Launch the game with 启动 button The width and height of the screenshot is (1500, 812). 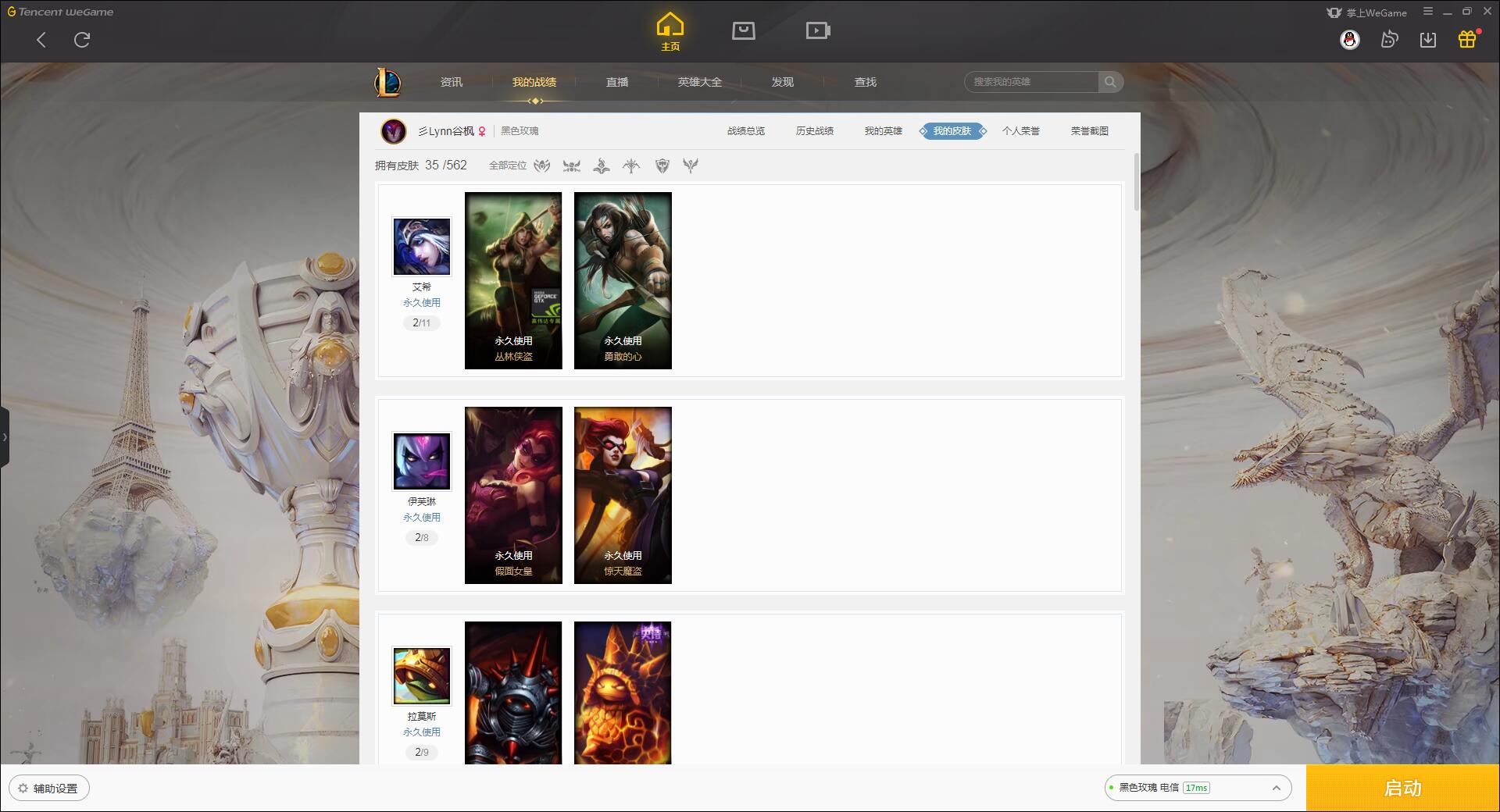(1403, 789)
